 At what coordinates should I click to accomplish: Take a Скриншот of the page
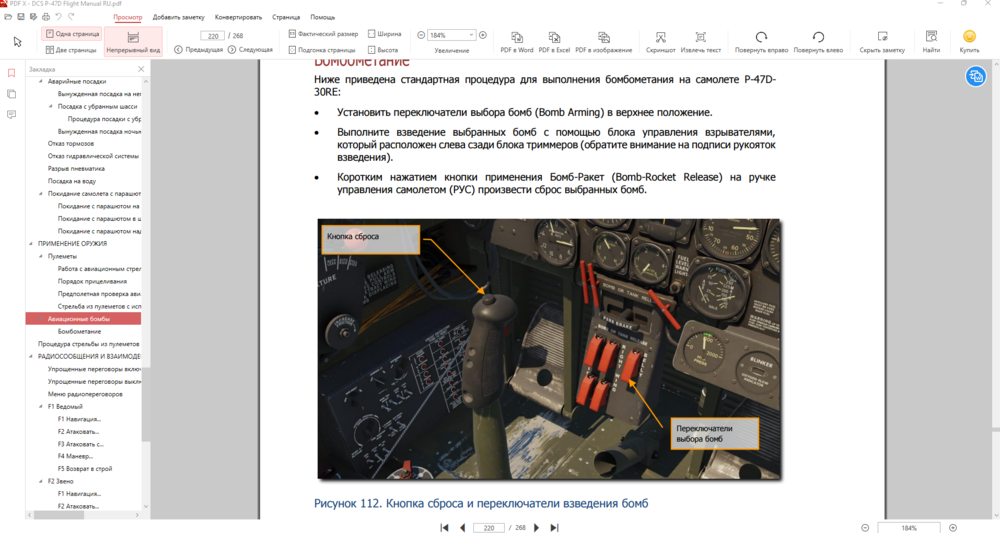click(660, 41)
